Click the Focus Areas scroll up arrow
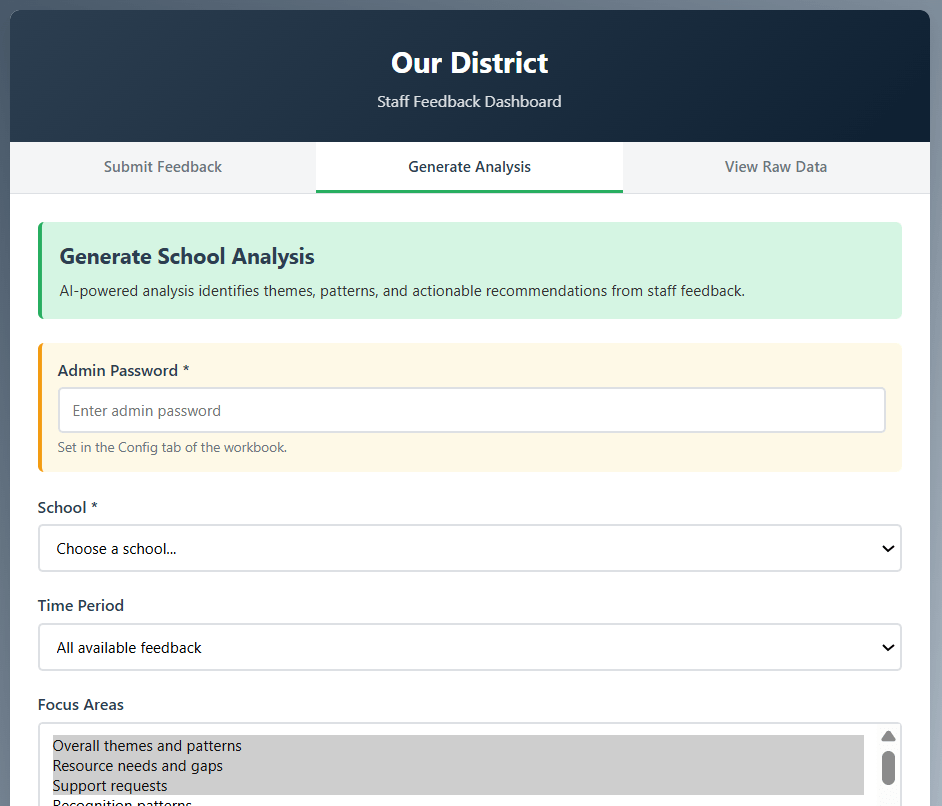 888,736
